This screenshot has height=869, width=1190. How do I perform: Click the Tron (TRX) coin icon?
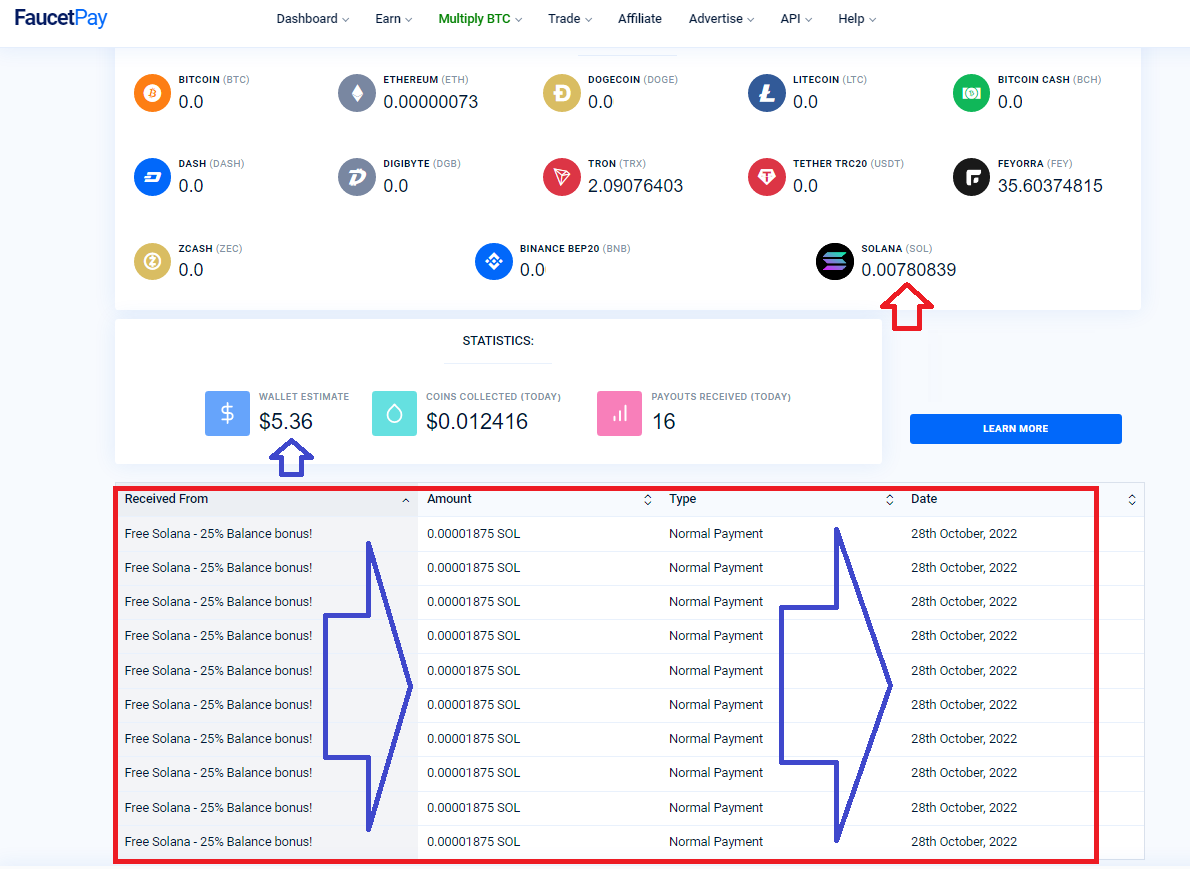pyautogui.click(x=562, y=177)
